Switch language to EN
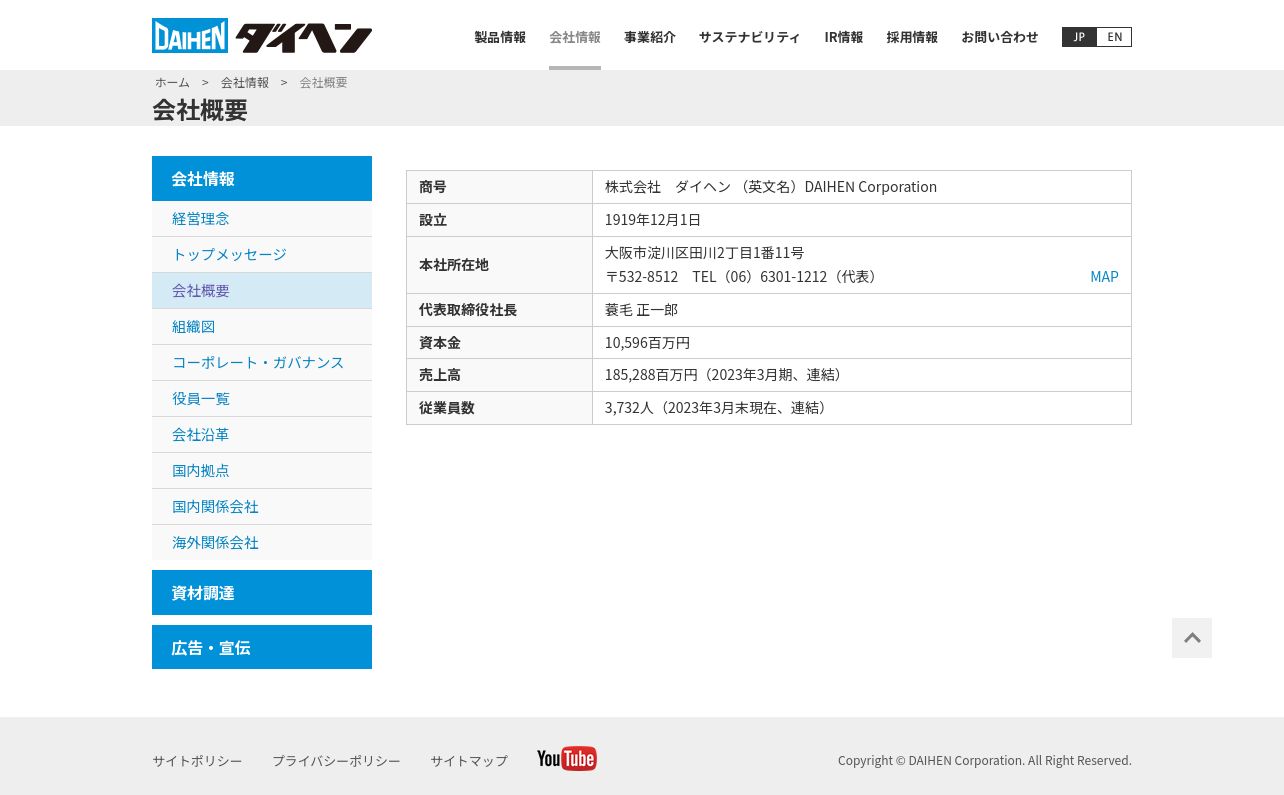This screenshot has height=795, width=1284. (x=1115, y=37)
